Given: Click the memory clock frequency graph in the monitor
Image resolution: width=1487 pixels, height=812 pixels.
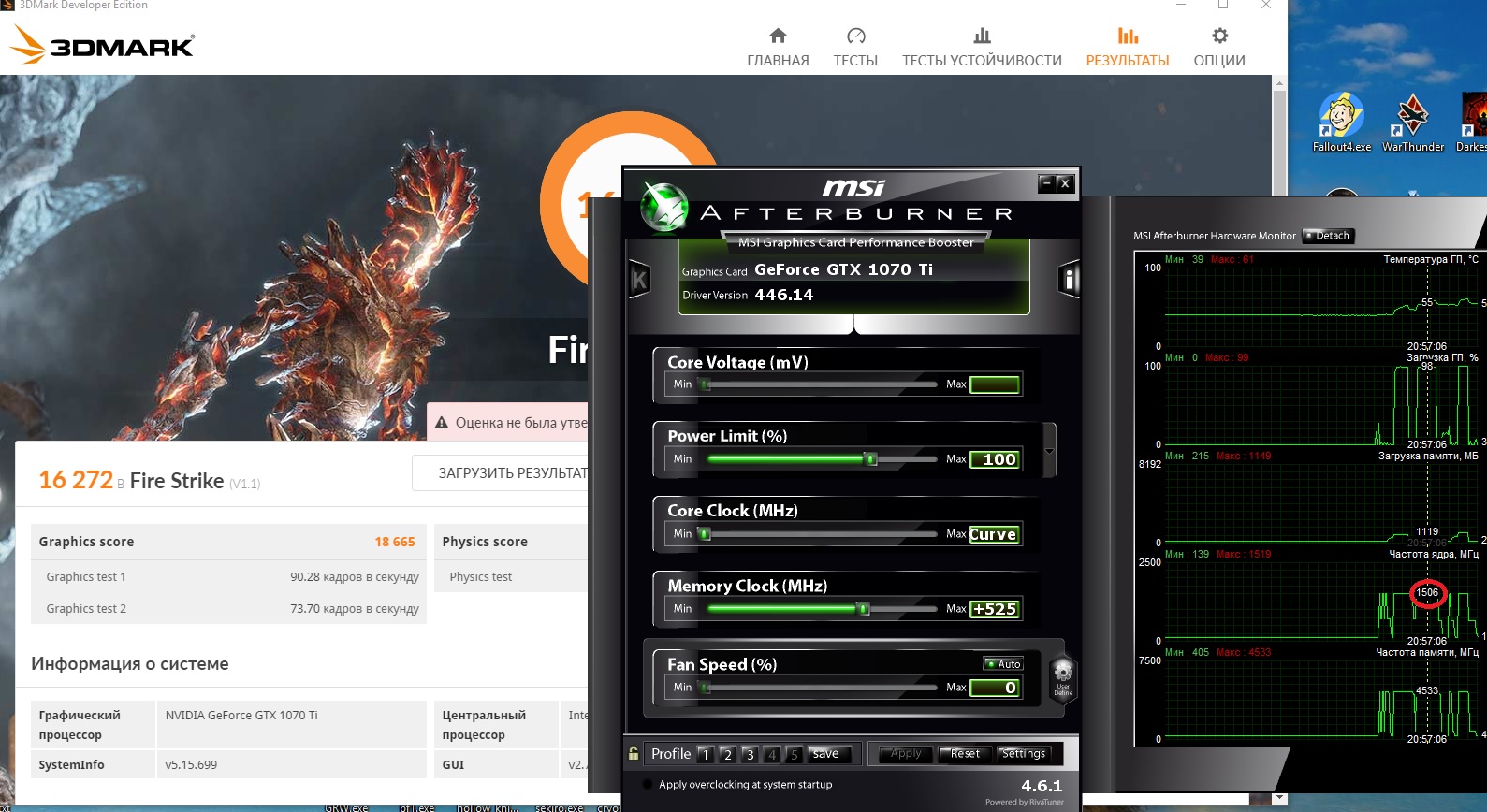Looking at the screenshot, I should [x=1323, y=699].
